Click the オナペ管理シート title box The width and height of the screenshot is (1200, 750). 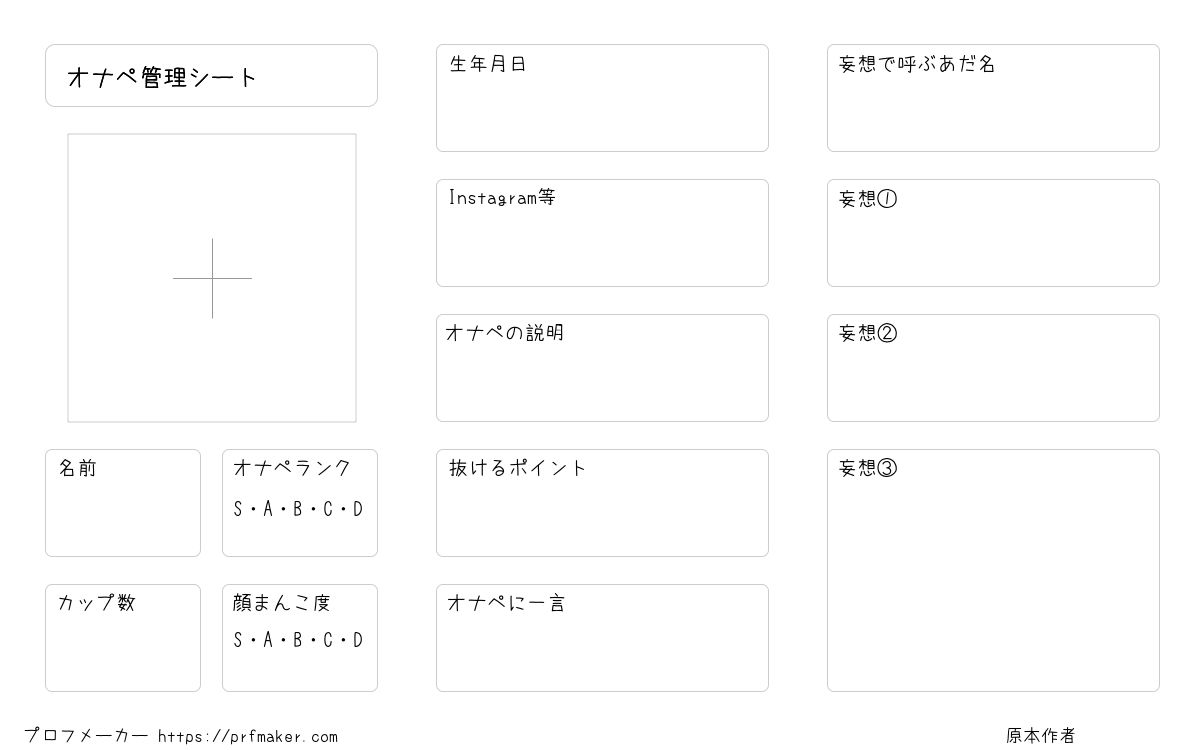pyautogui.click(x=211, y=75)
